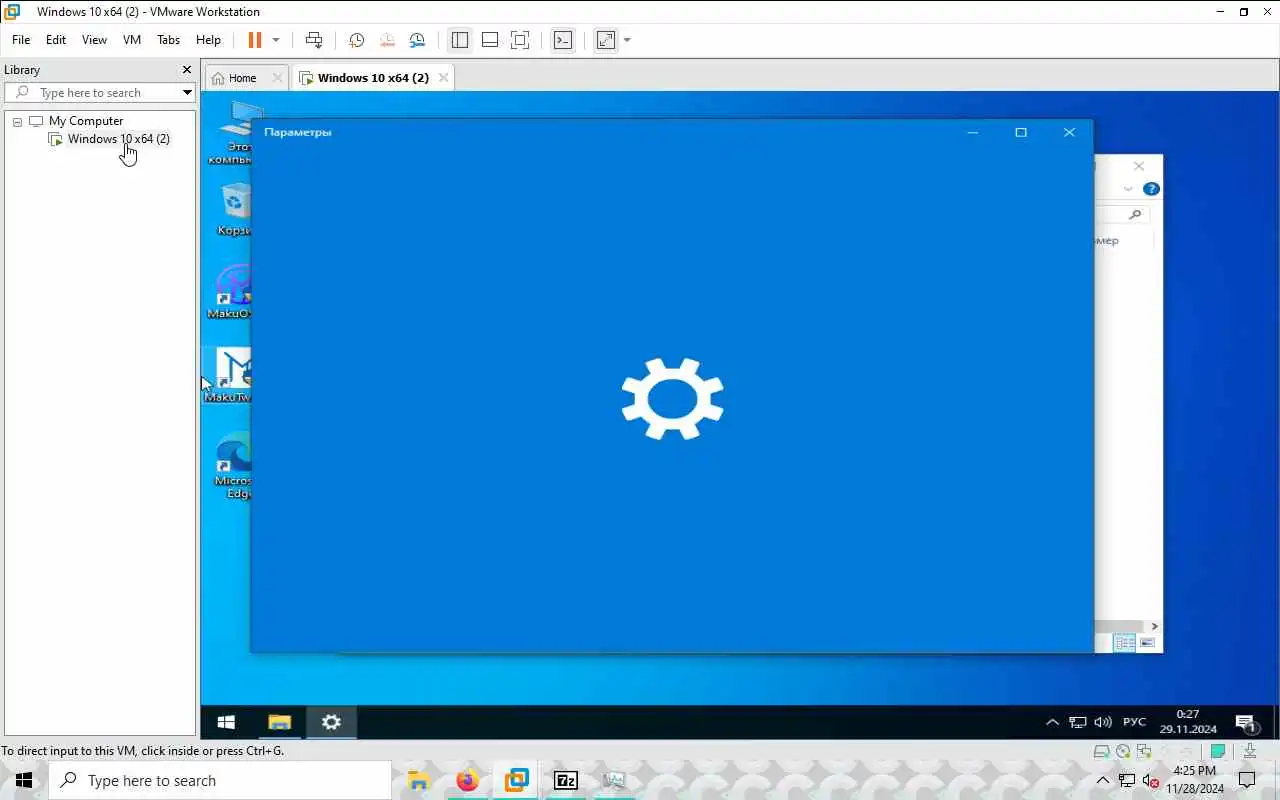Open the guest notification center icon
Image resolution: width=1280 pixels, height=800 pixels.
pyautogui.click(x=1246, y=722)
